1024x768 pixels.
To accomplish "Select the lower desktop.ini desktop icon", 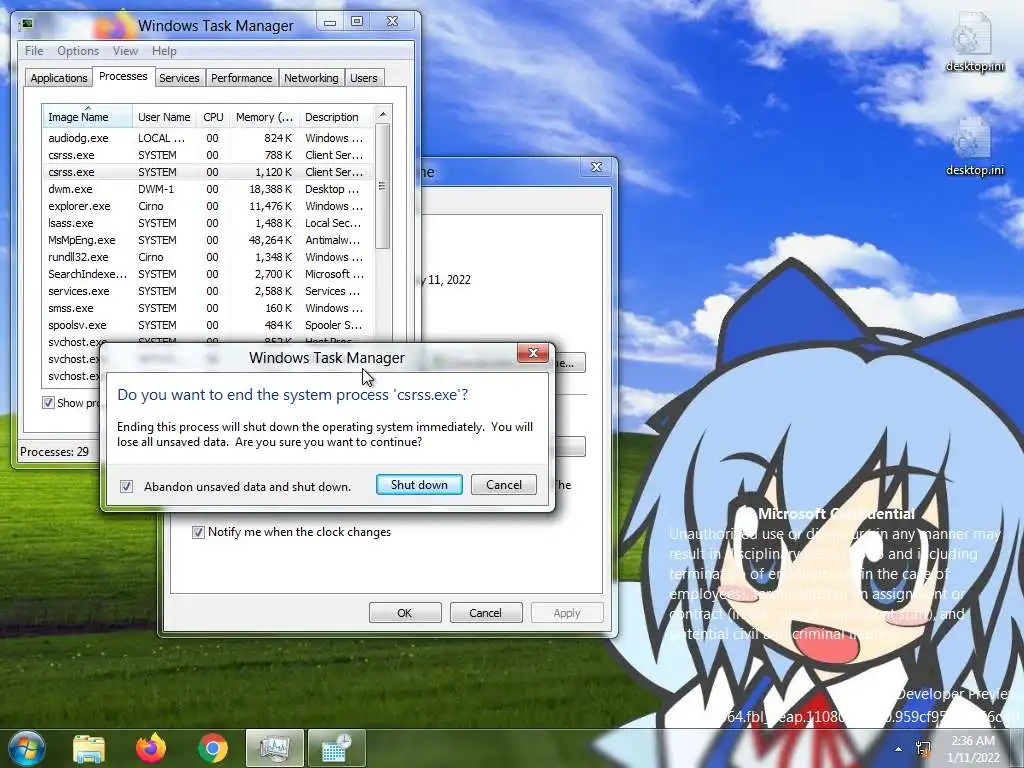I will point(974,146).
